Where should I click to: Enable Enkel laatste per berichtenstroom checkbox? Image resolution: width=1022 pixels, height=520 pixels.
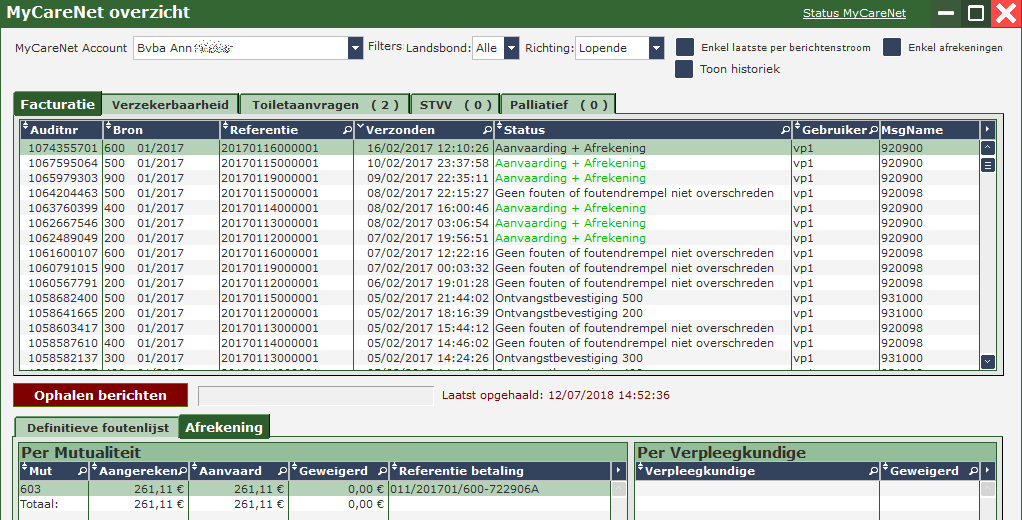coord(685,48)
